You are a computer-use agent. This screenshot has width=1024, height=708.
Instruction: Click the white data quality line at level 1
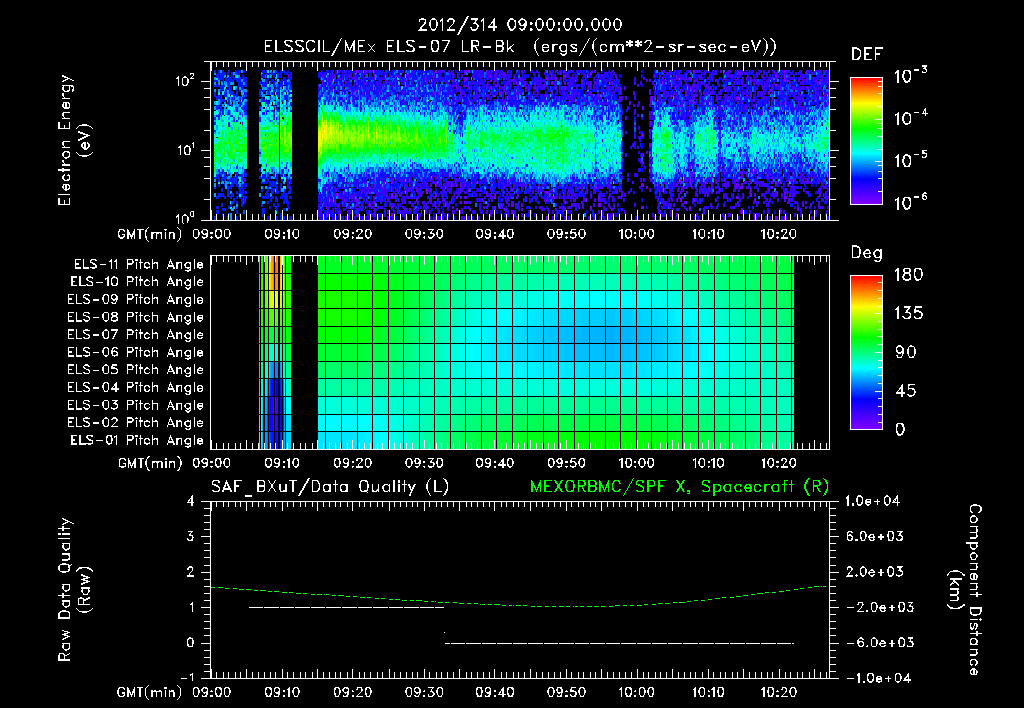pos(346,607)
